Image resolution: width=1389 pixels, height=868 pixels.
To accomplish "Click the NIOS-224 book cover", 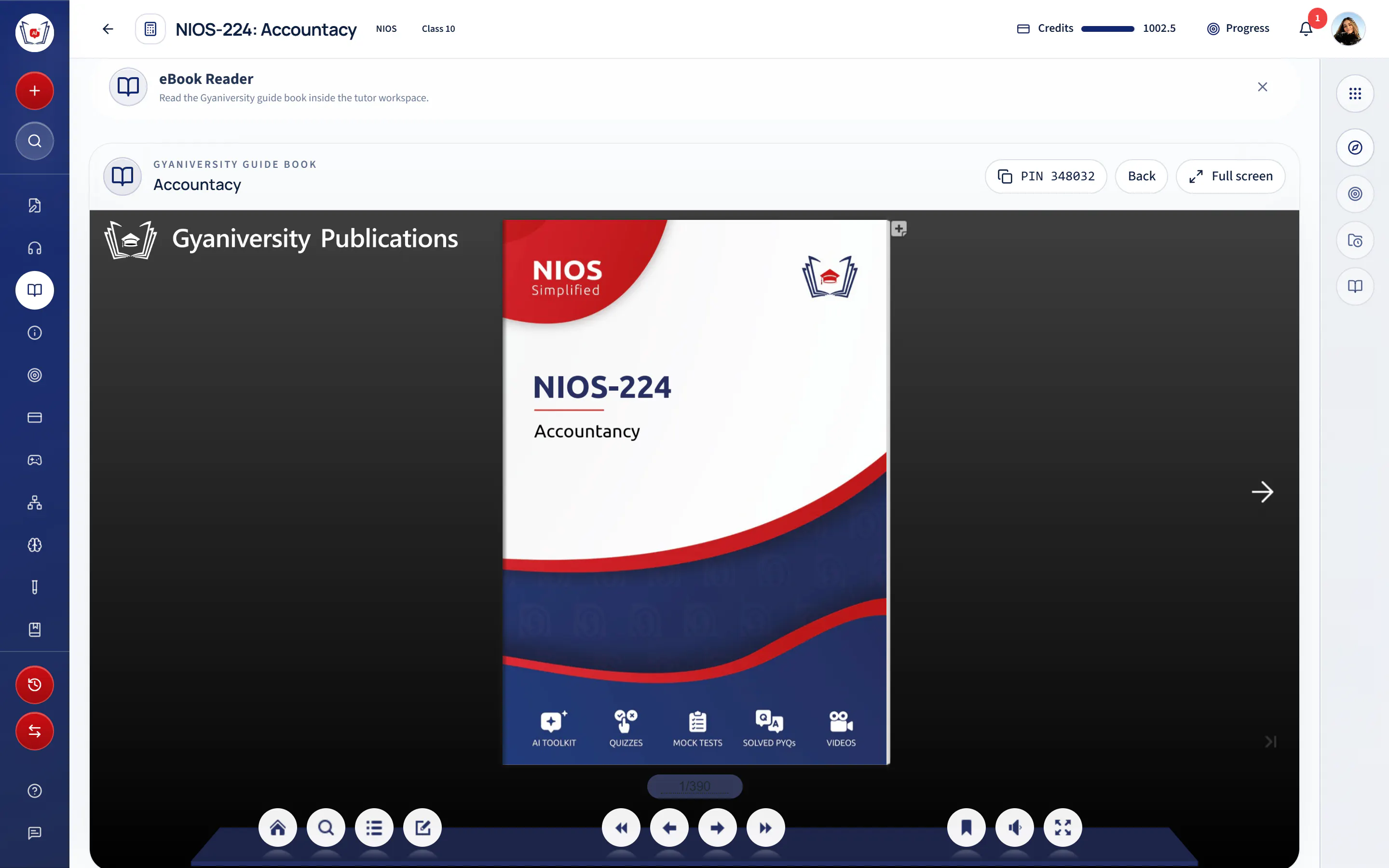I will point(695,492).
